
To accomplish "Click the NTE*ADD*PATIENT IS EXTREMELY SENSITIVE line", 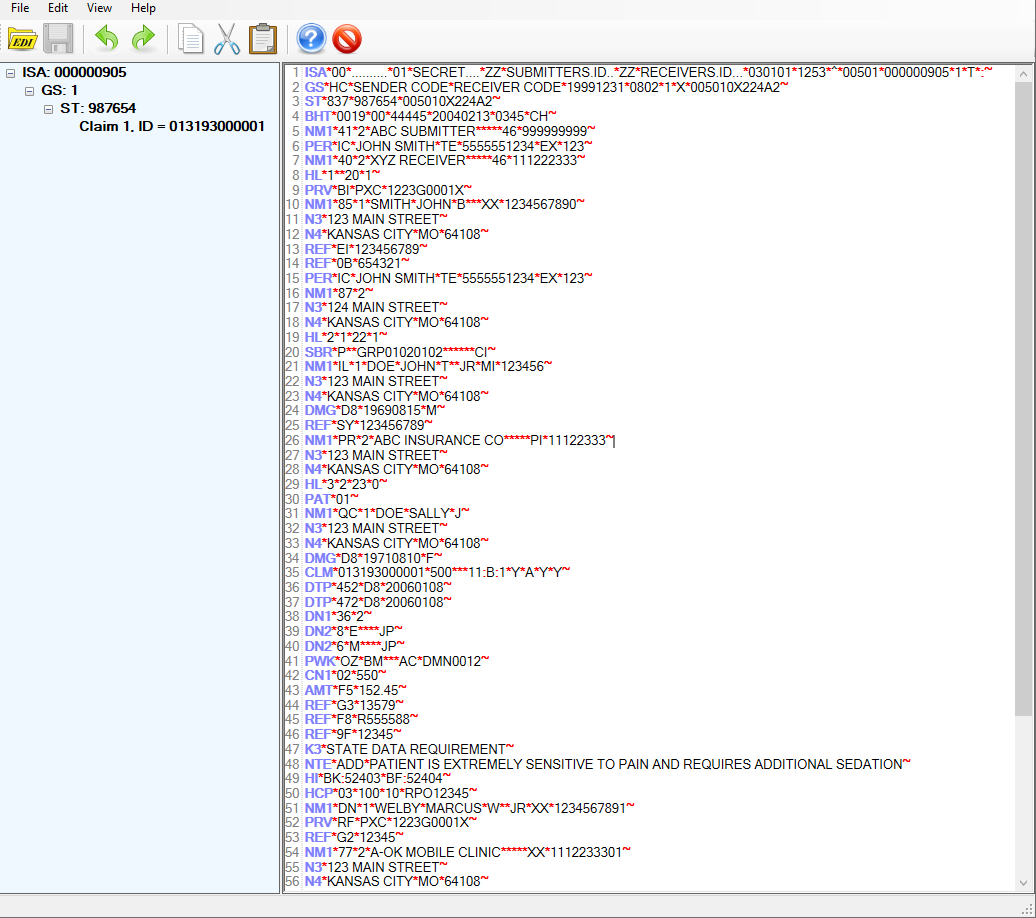I will (x=607, y=764).
